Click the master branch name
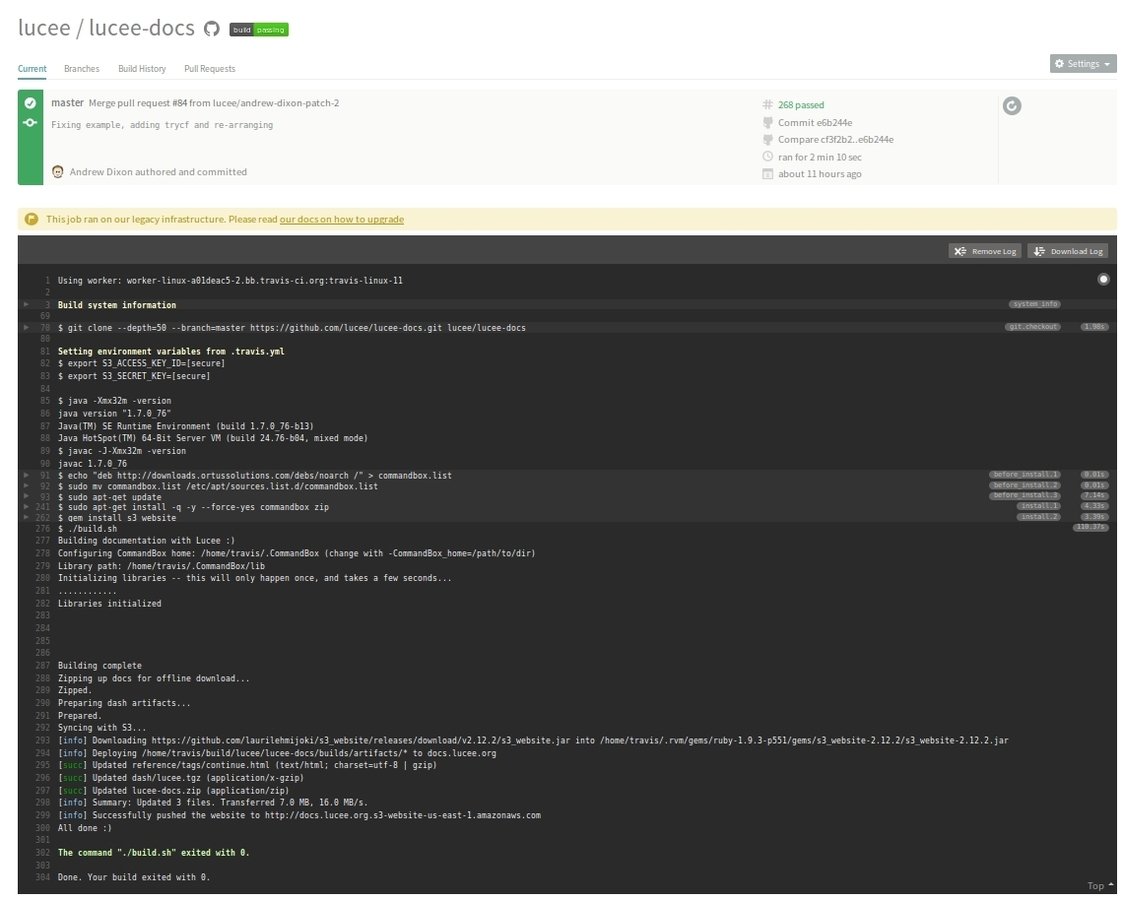 (x=67, y=103)
